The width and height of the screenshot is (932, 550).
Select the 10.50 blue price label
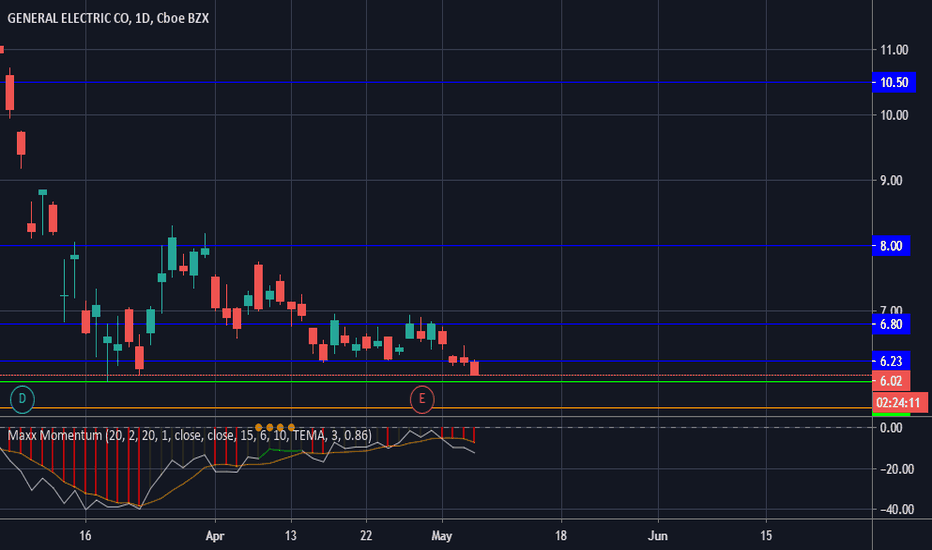point(893,82)
